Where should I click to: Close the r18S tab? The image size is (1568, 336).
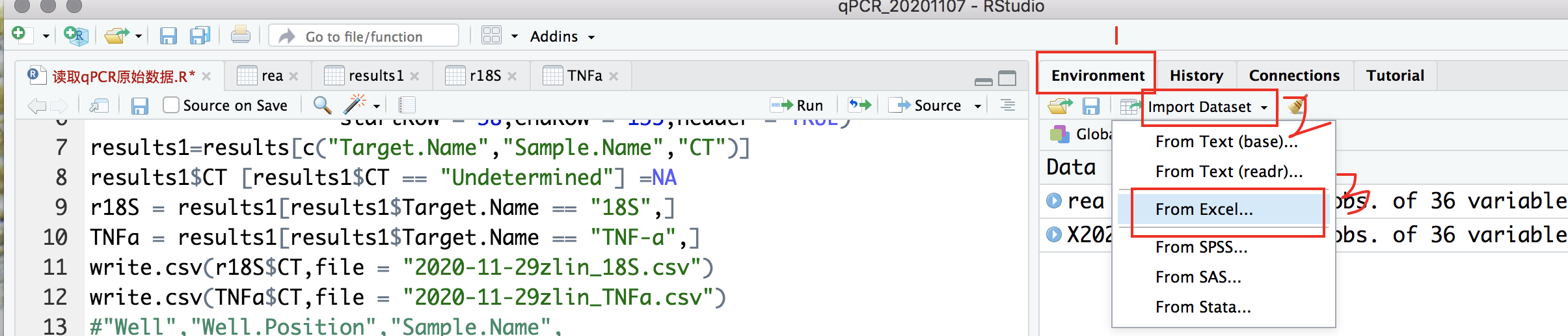point(513,76)
